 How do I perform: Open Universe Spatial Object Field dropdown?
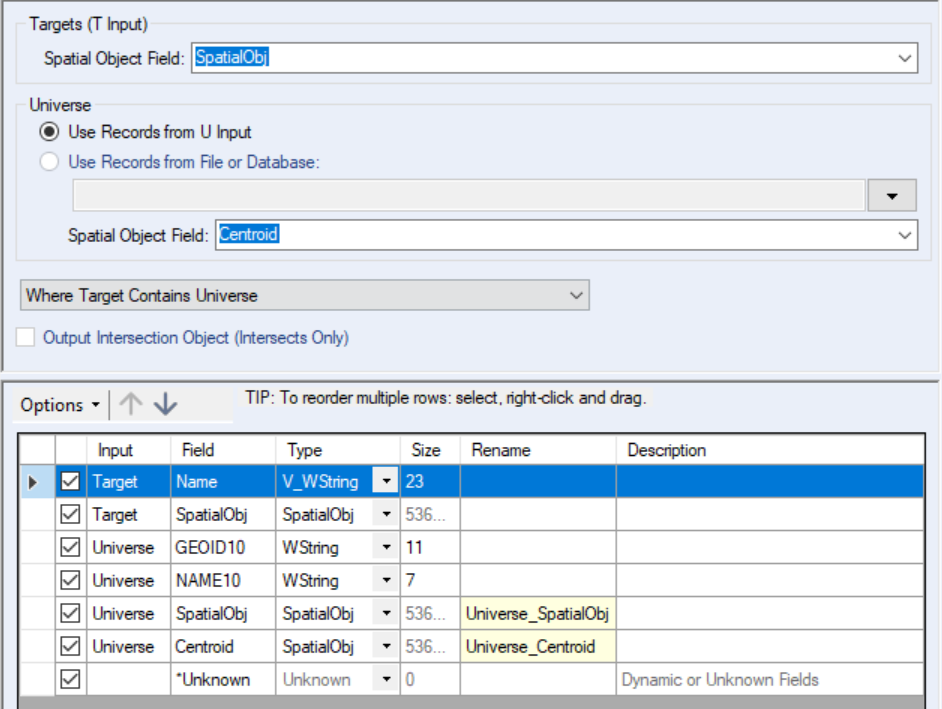(904, 235)
